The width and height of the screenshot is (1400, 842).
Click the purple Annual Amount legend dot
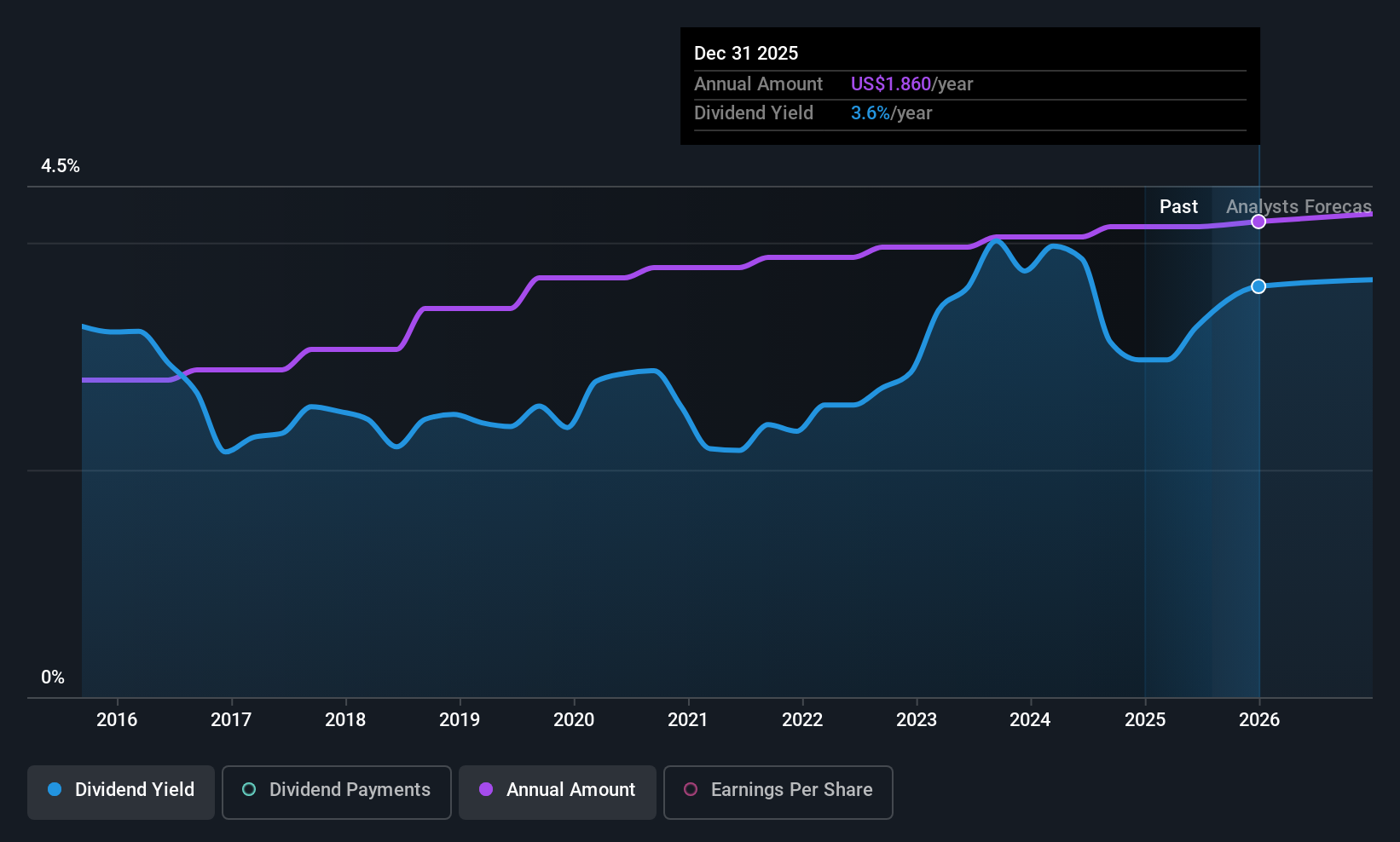click(x=486, y=790)
